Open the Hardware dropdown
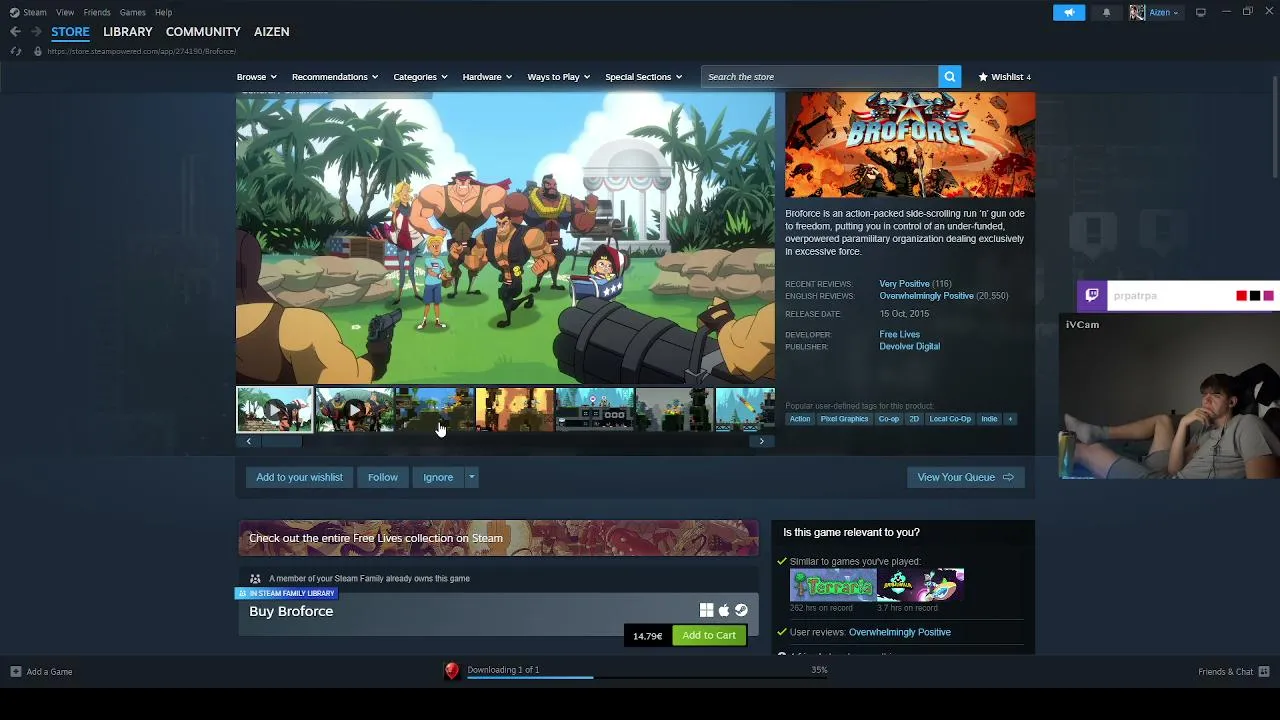Image resolution: width=1280 pixels, height=720 pixels. (x=488, y=76)
